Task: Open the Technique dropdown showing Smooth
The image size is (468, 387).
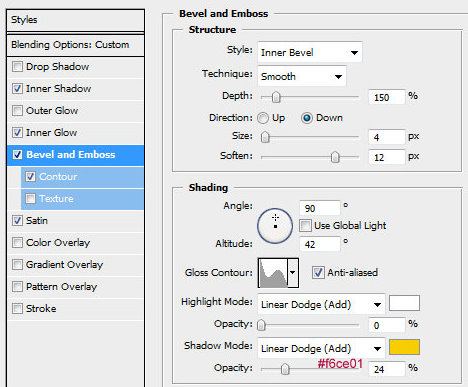Action: pyautogui.click(x=302, y=76)
